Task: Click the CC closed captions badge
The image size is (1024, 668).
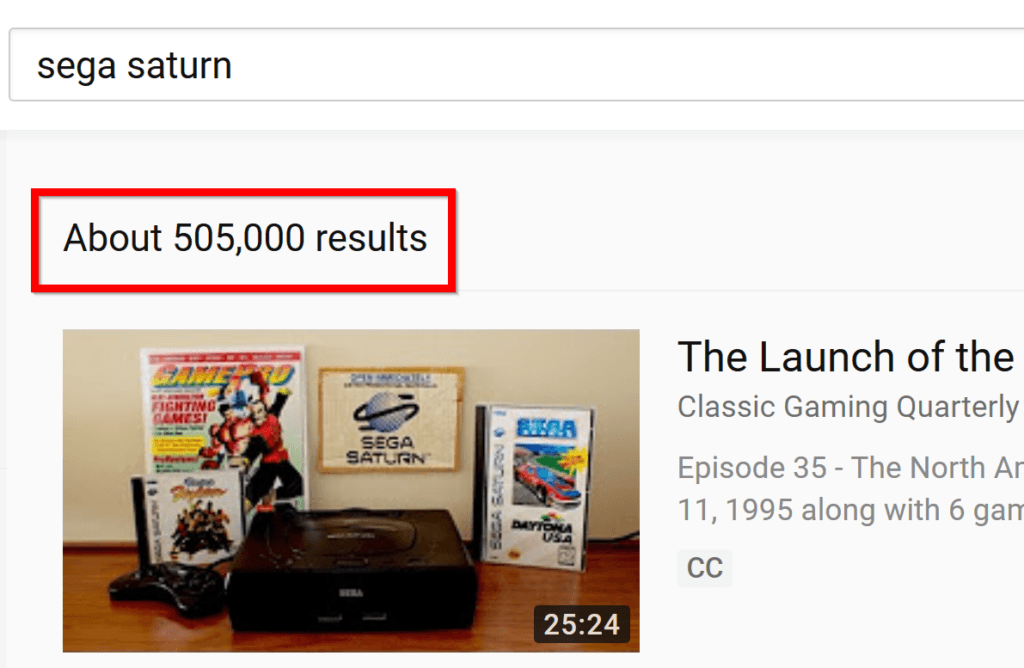Action: 705,567
